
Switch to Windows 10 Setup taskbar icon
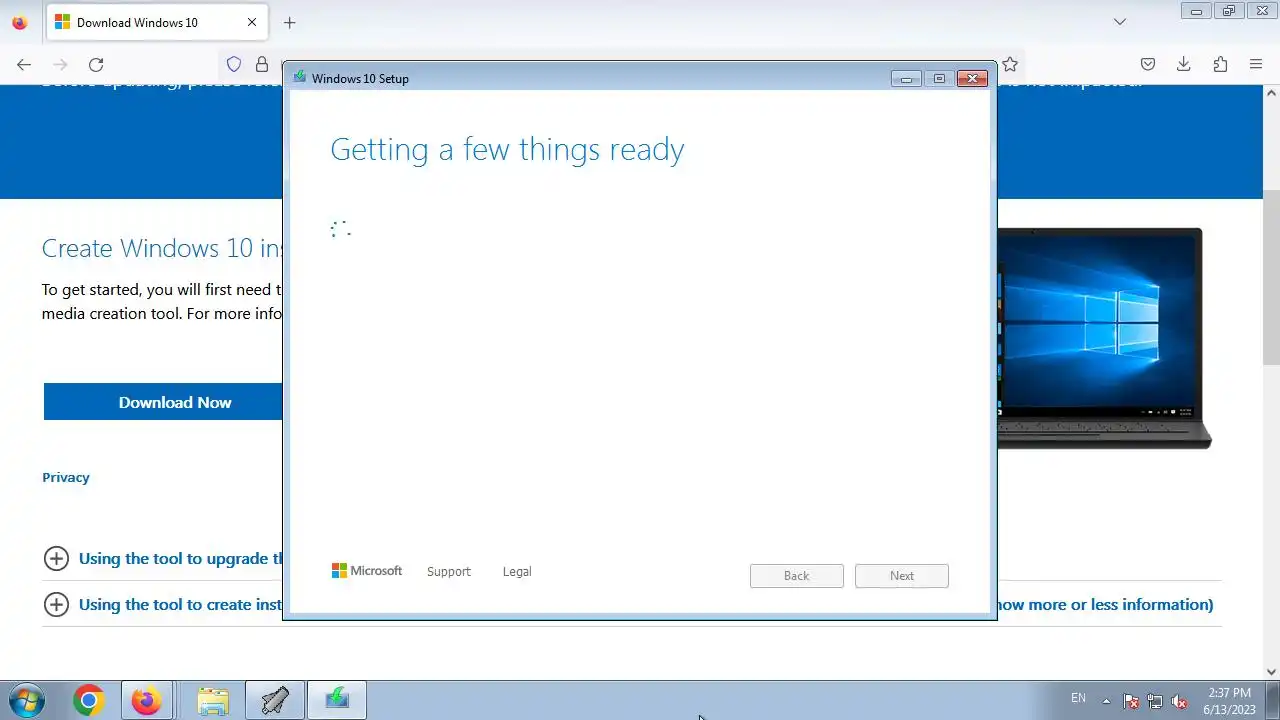coord(337,701)
